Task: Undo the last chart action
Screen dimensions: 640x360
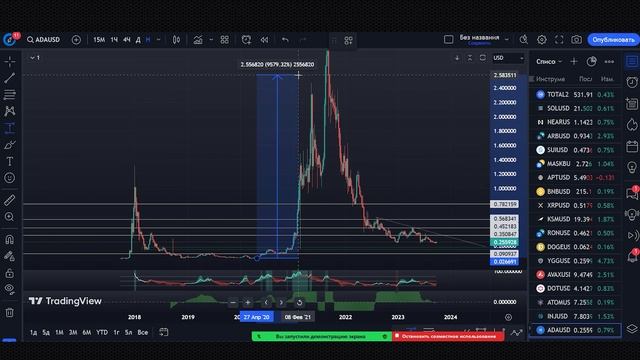Action: [285, 40]
